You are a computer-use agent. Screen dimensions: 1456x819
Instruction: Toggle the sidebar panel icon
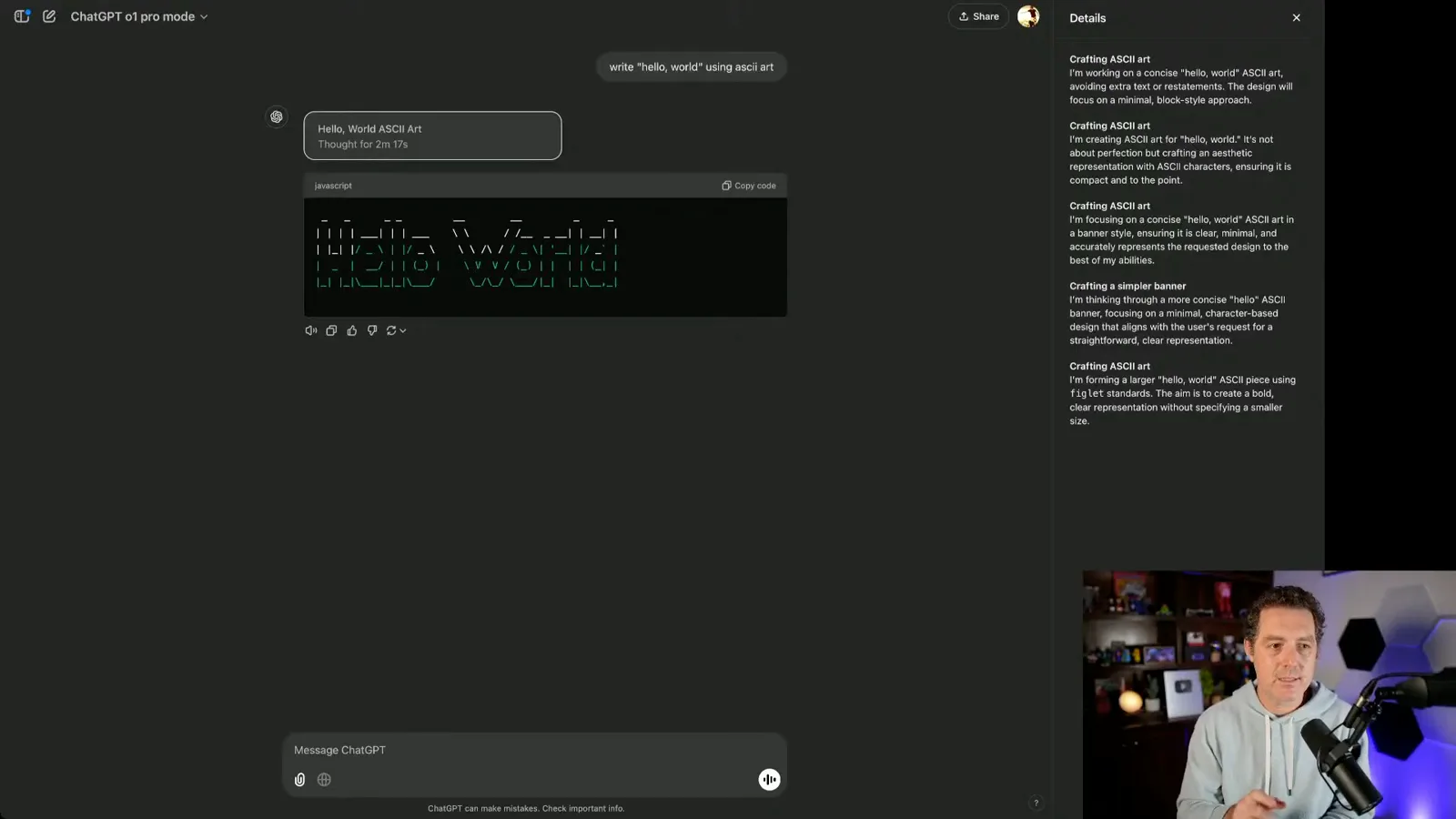[x=22, y=16]
